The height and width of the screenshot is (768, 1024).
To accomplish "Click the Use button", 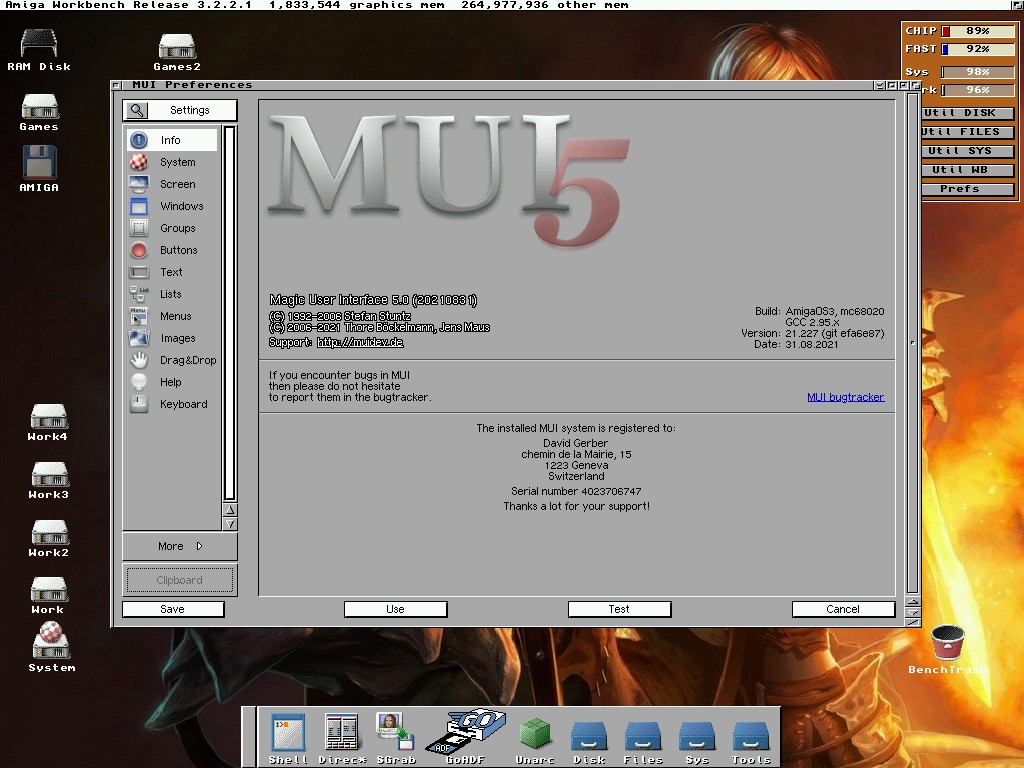I will tap(396, 609).
